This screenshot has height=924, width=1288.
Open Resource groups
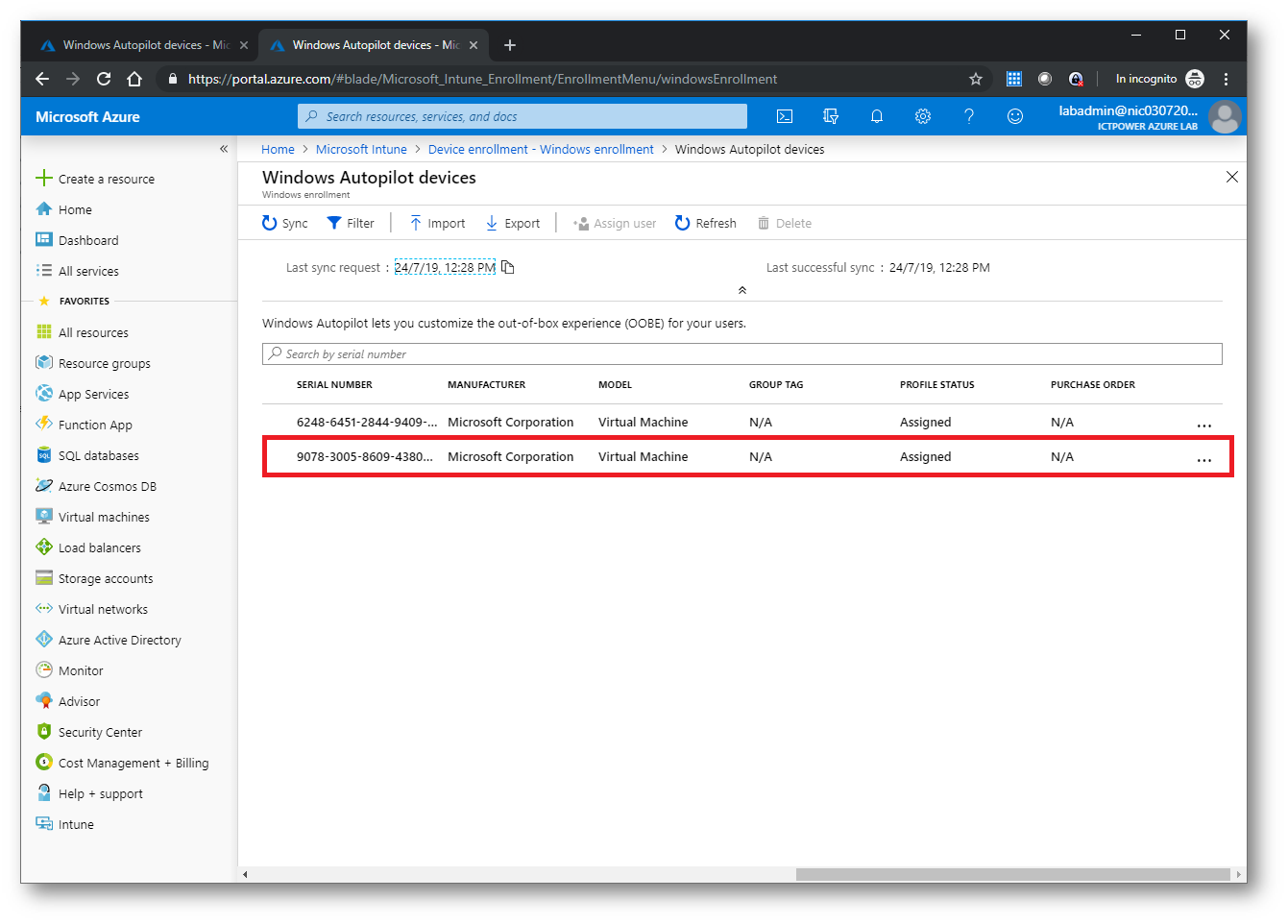[x=93, y=363]
